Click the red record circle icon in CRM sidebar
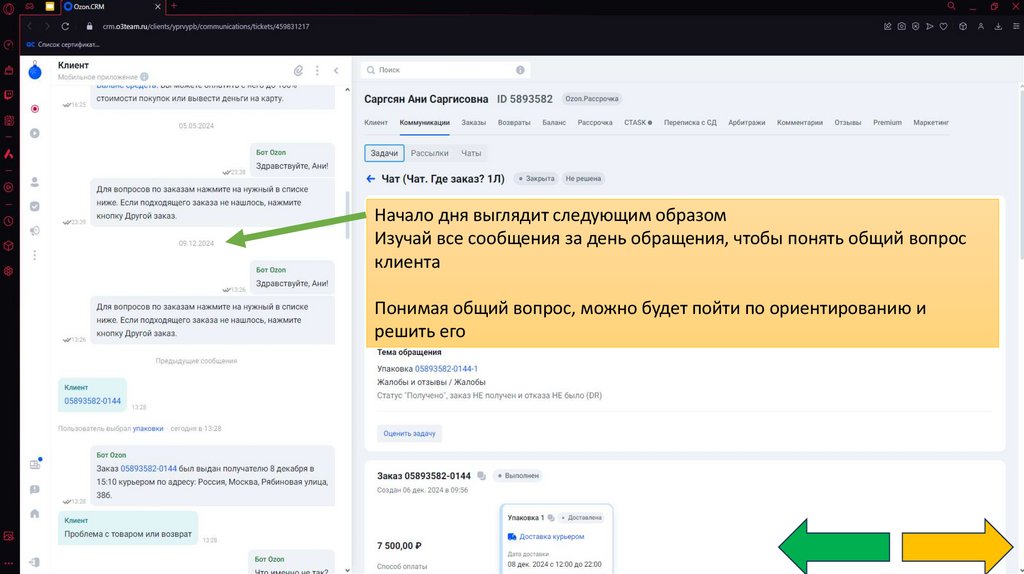The width and height of the screenshot is (1024, 574). 35,108
